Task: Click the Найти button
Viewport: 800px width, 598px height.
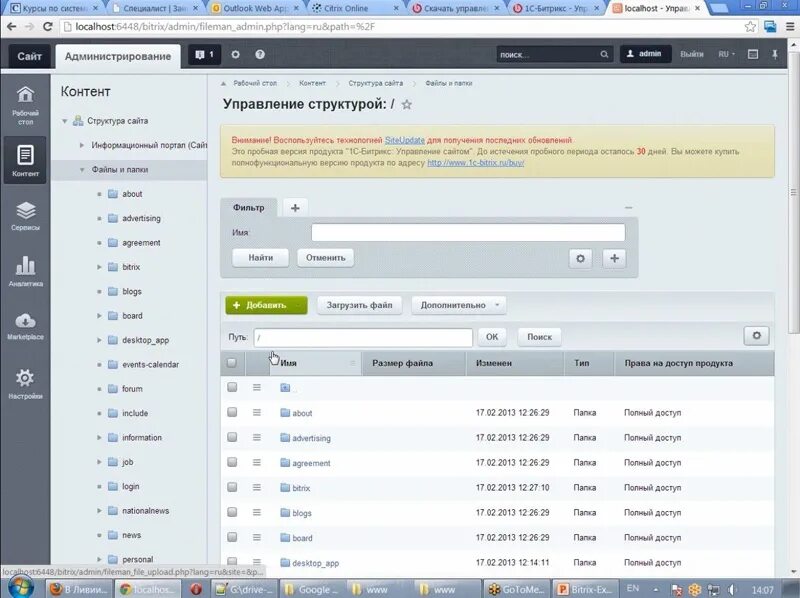Action: tap(261, 258)
